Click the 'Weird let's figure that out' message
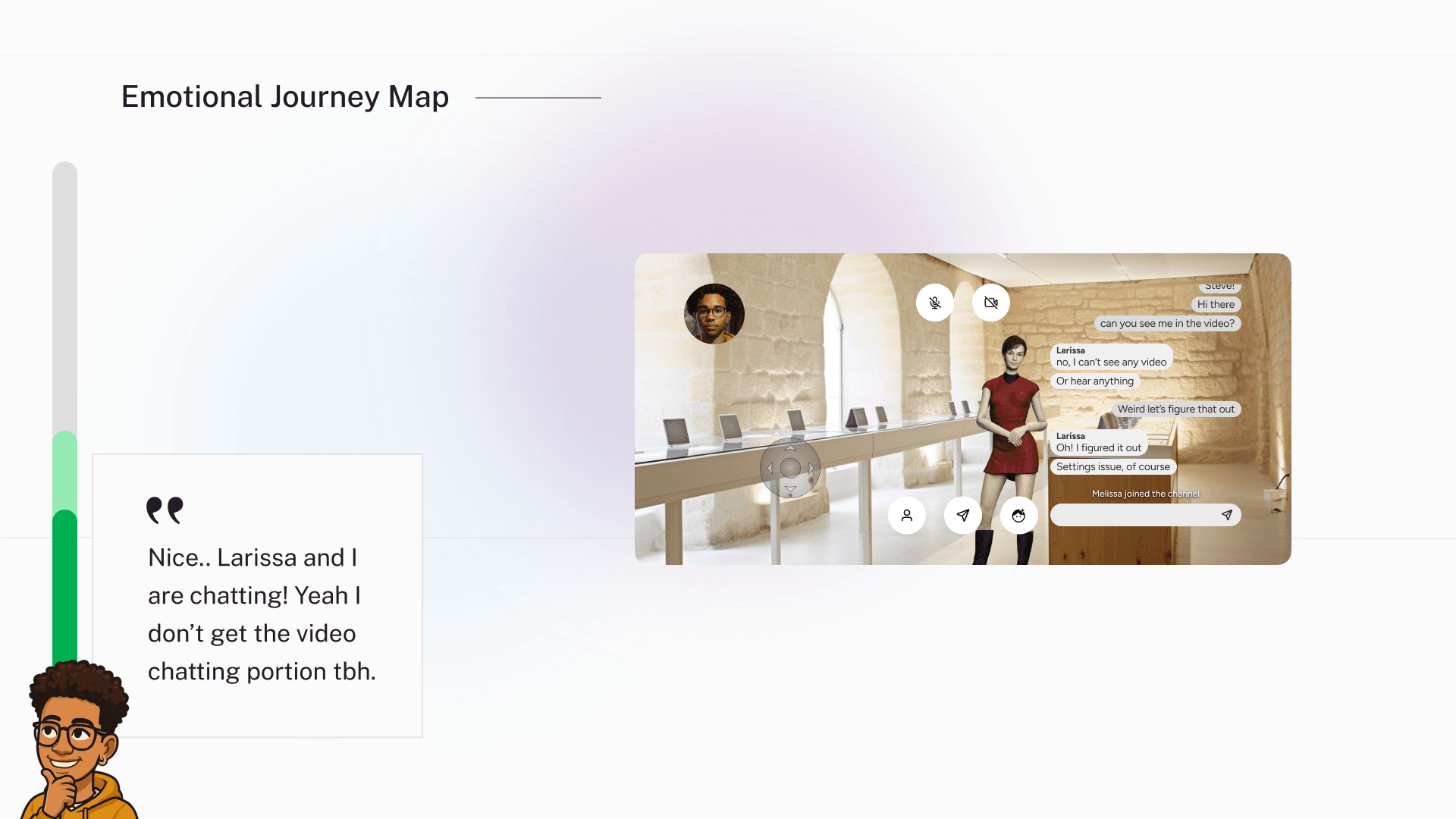The image size is (1456, 819). click(x=1175, y=409)
